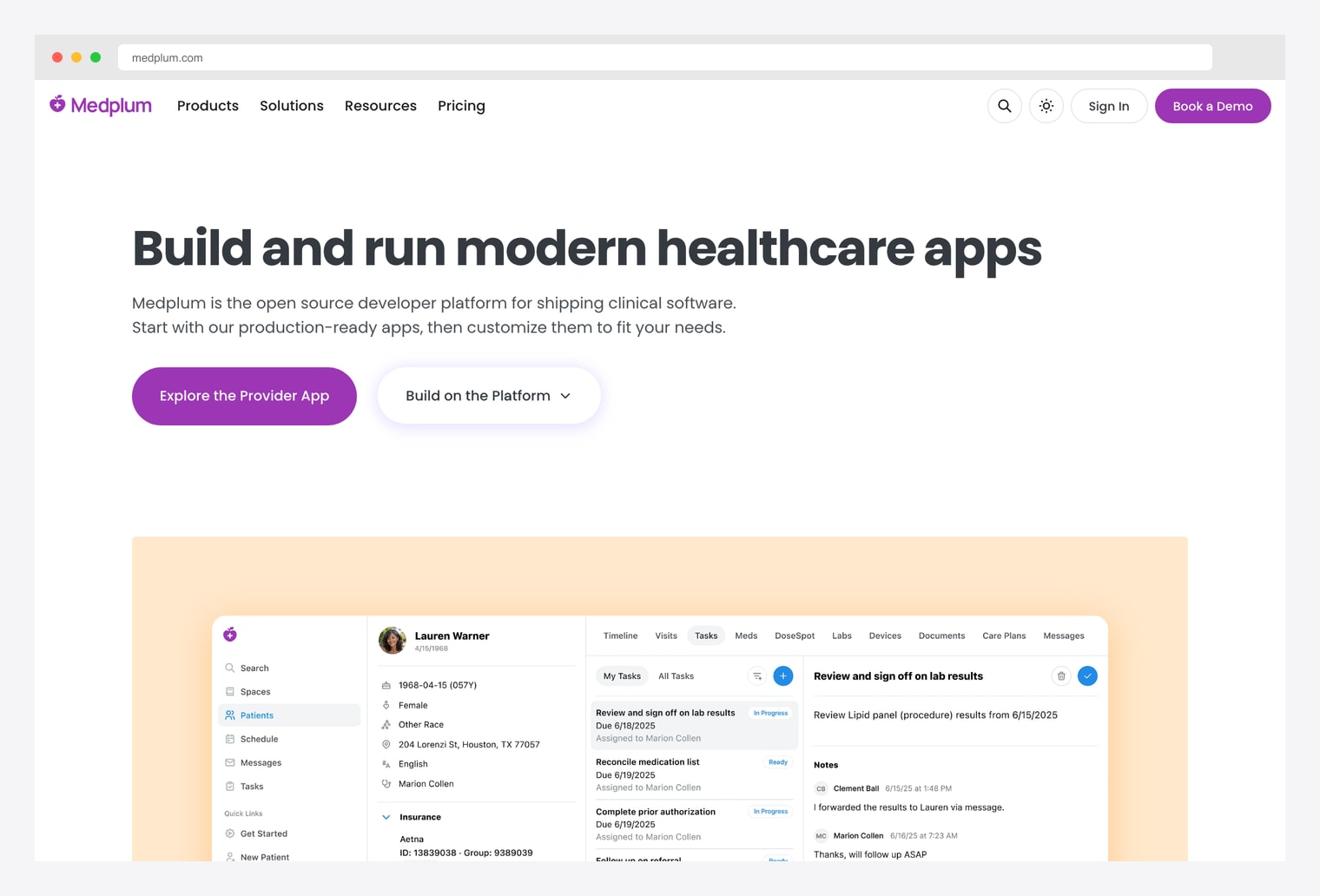Click the Book a Demo button

1212,106
